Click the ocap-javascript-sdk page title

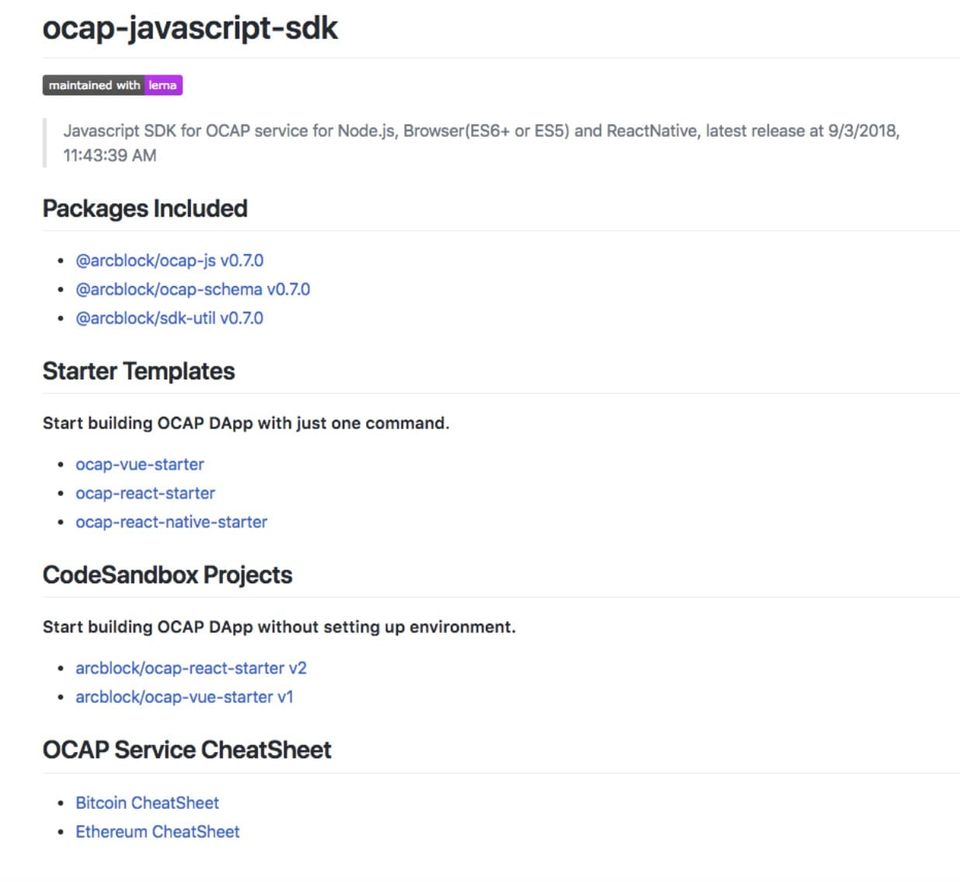(190, 29)
